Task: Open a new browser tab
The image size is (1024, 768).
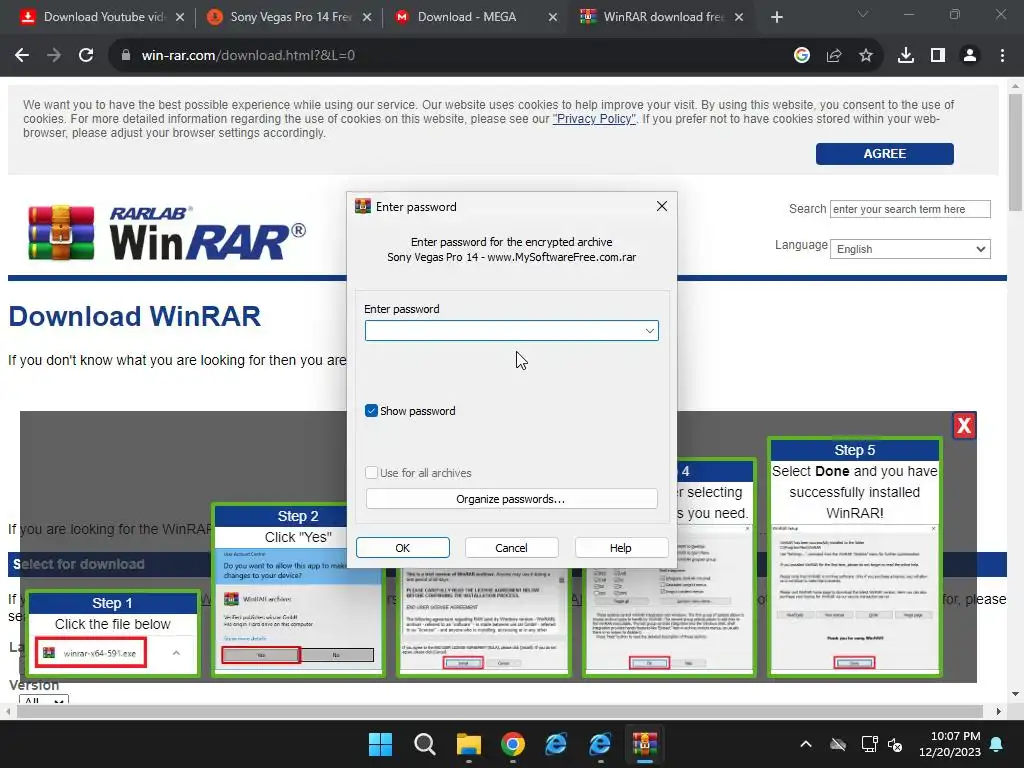Action: [x=776, y=17]
